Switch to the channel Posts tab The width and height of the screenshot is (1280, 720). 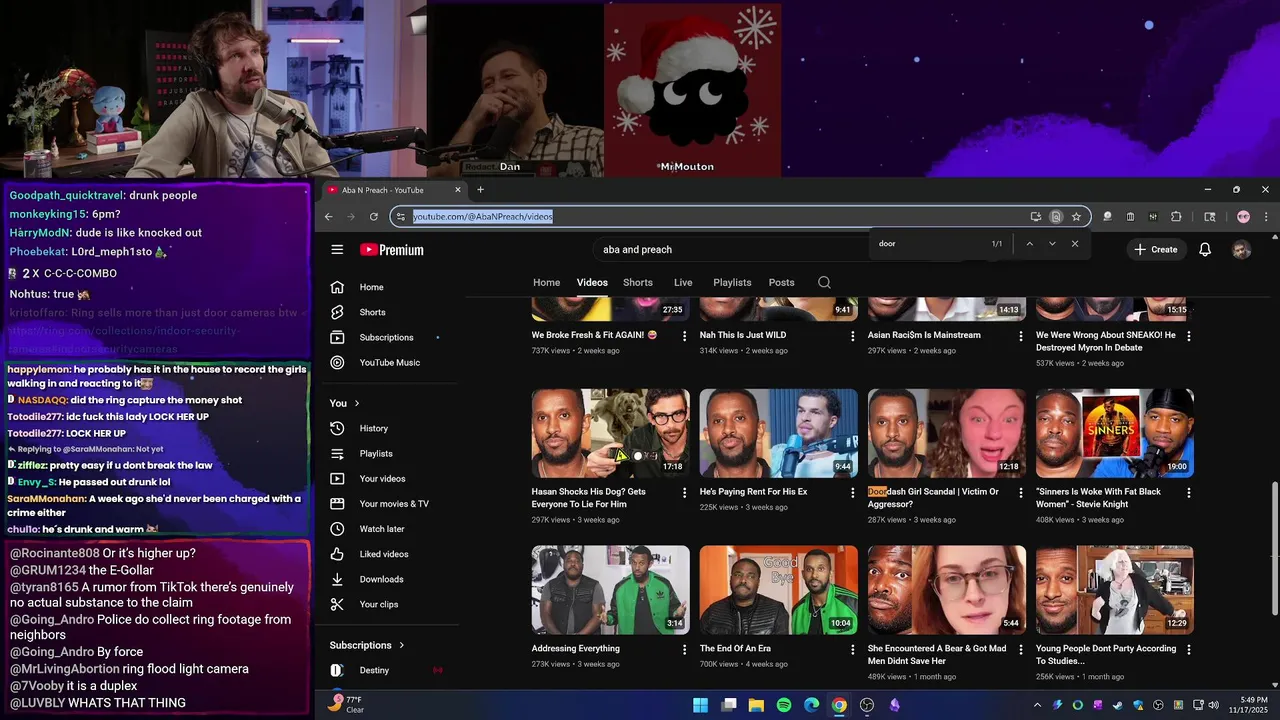781,282
